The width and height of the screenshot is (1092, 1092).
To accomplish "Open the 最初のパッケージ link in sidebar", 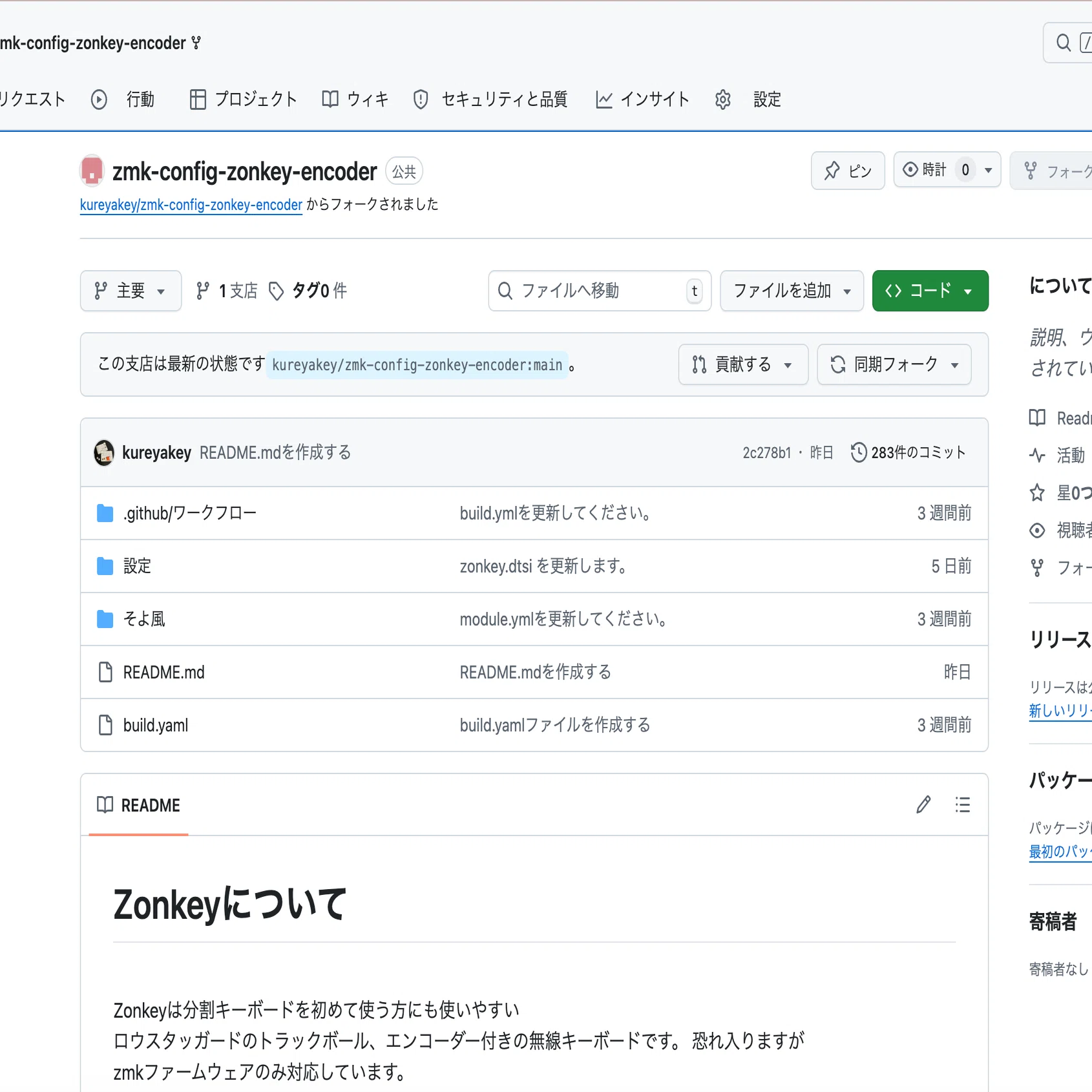I will coord(1060,852).
